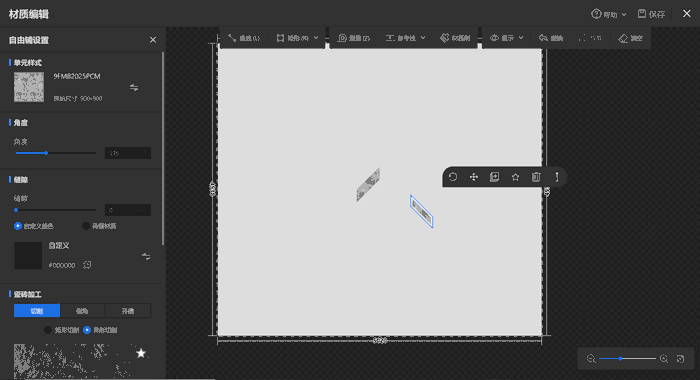This screenshot has width=700, height=380.
Task: Open the rectangle tool dropdown arrow
Action: tap(316, 38)
